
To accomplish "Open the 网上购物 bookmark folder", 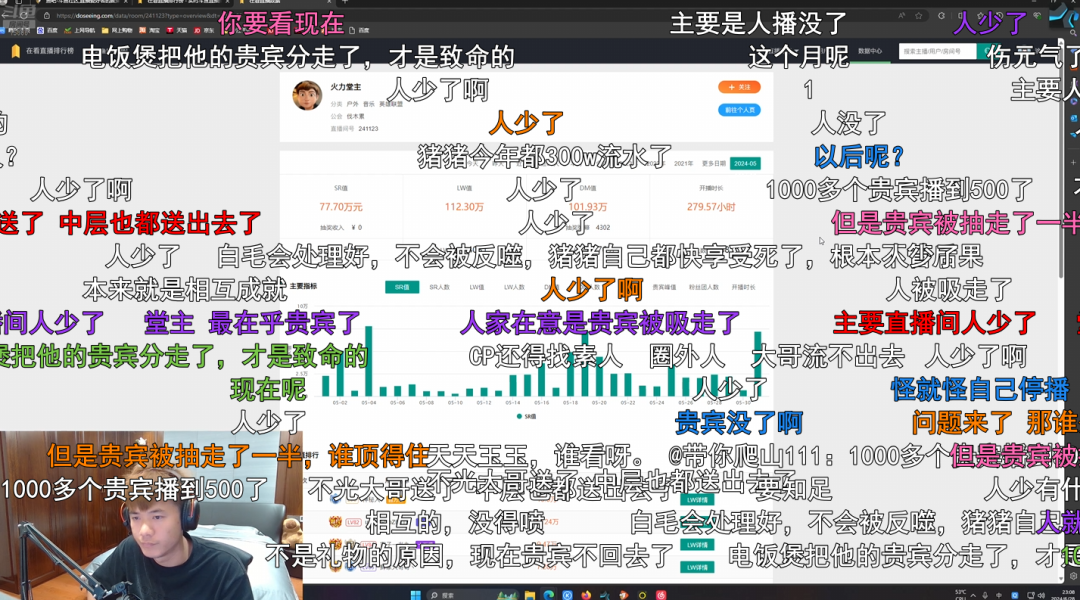I will coord(117,30).
